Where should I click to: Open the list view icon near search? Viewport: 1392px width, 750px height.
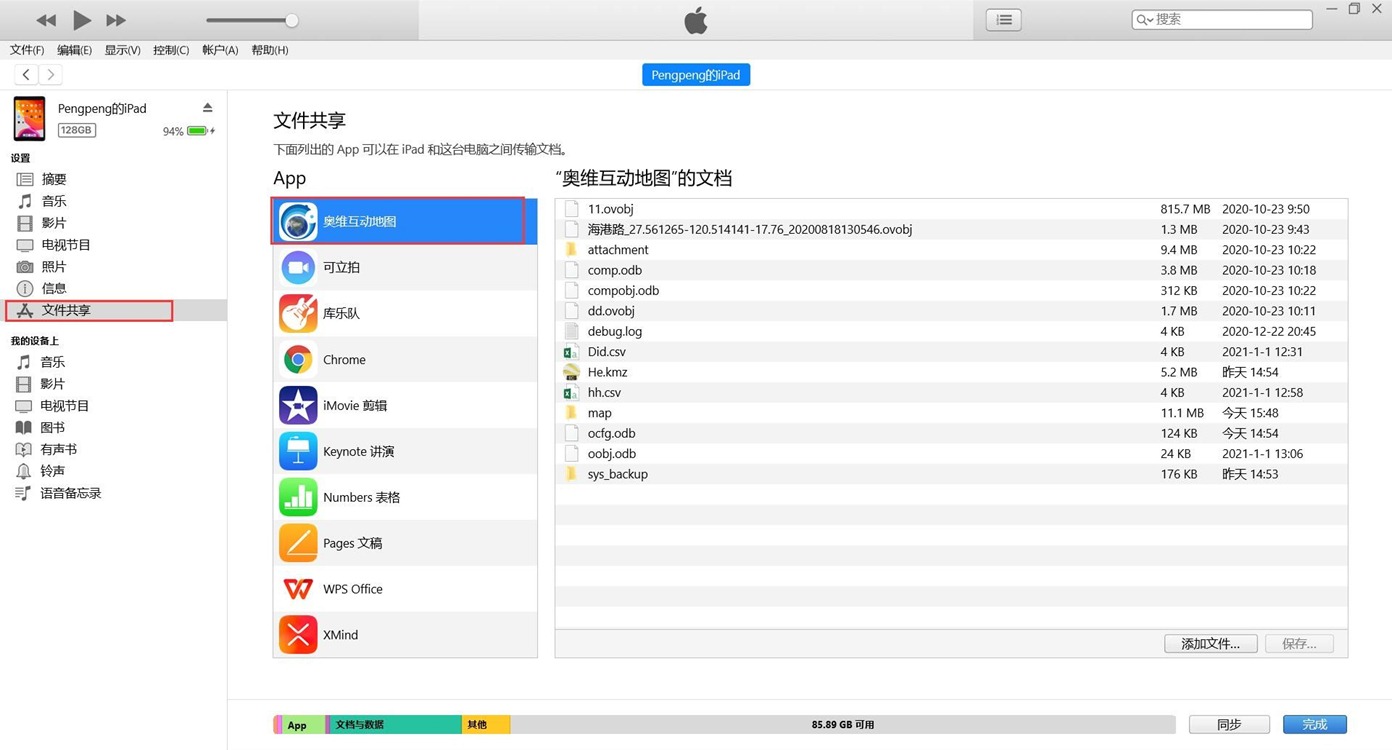coord(1003,20)
